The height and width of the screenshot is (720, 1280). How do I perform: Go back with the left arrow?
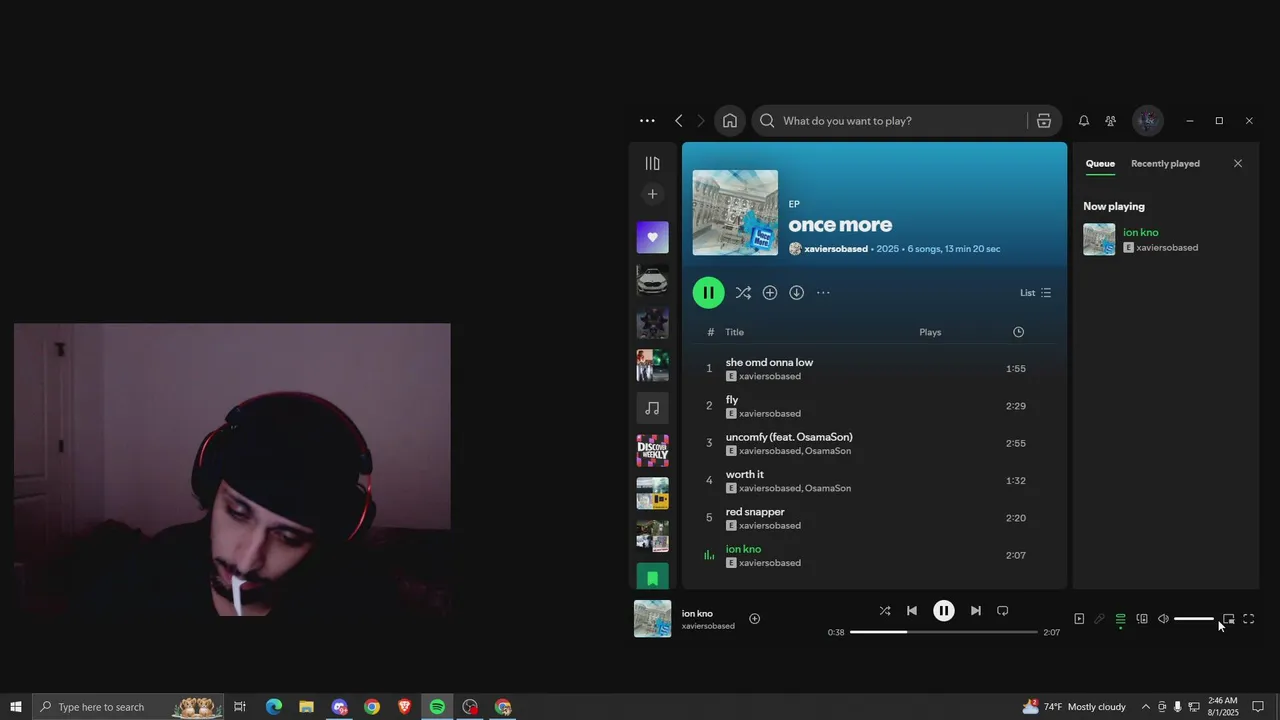tap(678, 121)
